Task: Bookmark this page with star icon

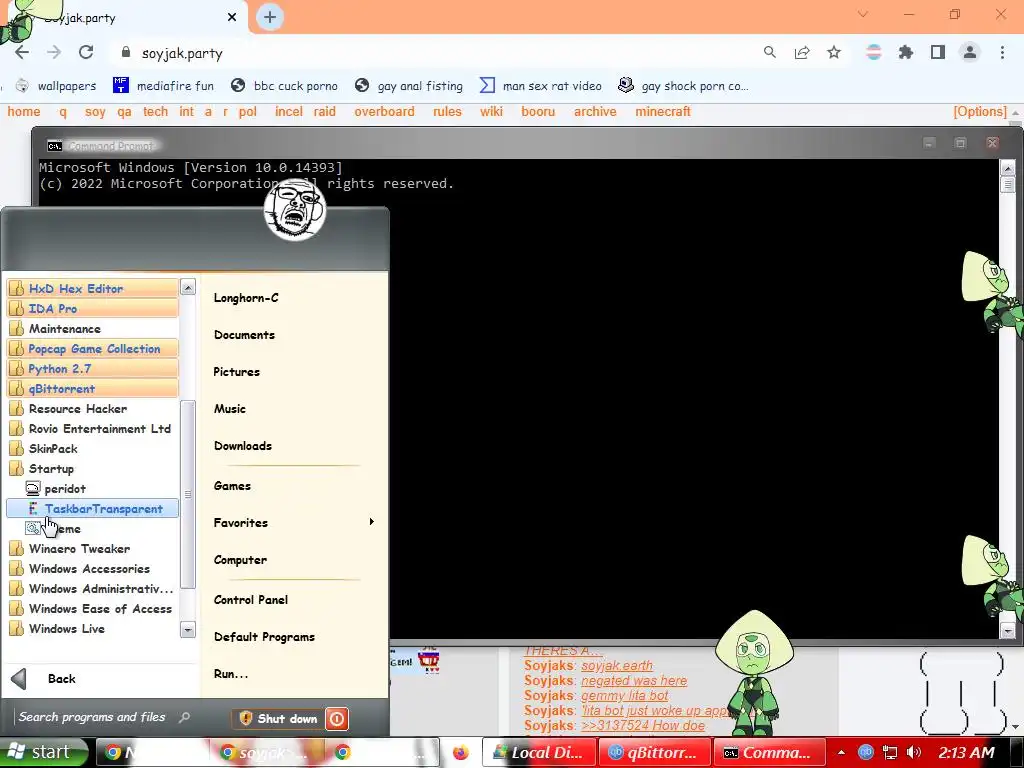Action: click(834, 53)
